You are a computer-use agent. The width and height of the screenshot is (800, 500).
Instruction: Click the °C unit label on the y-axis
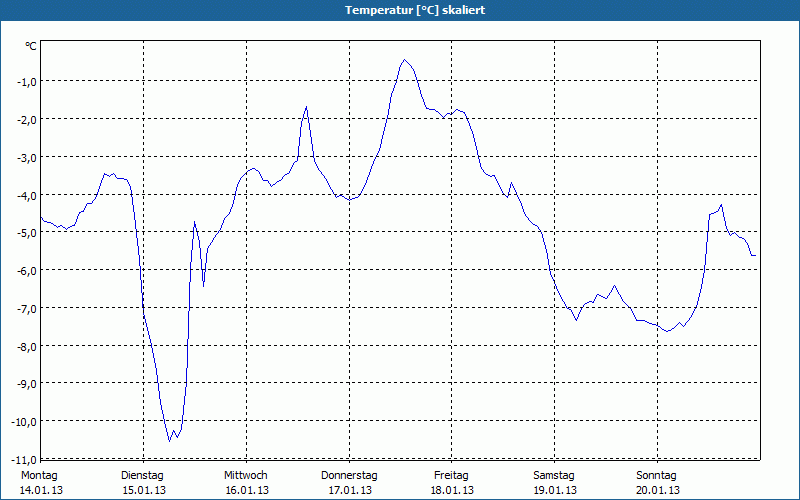(31, 46)
